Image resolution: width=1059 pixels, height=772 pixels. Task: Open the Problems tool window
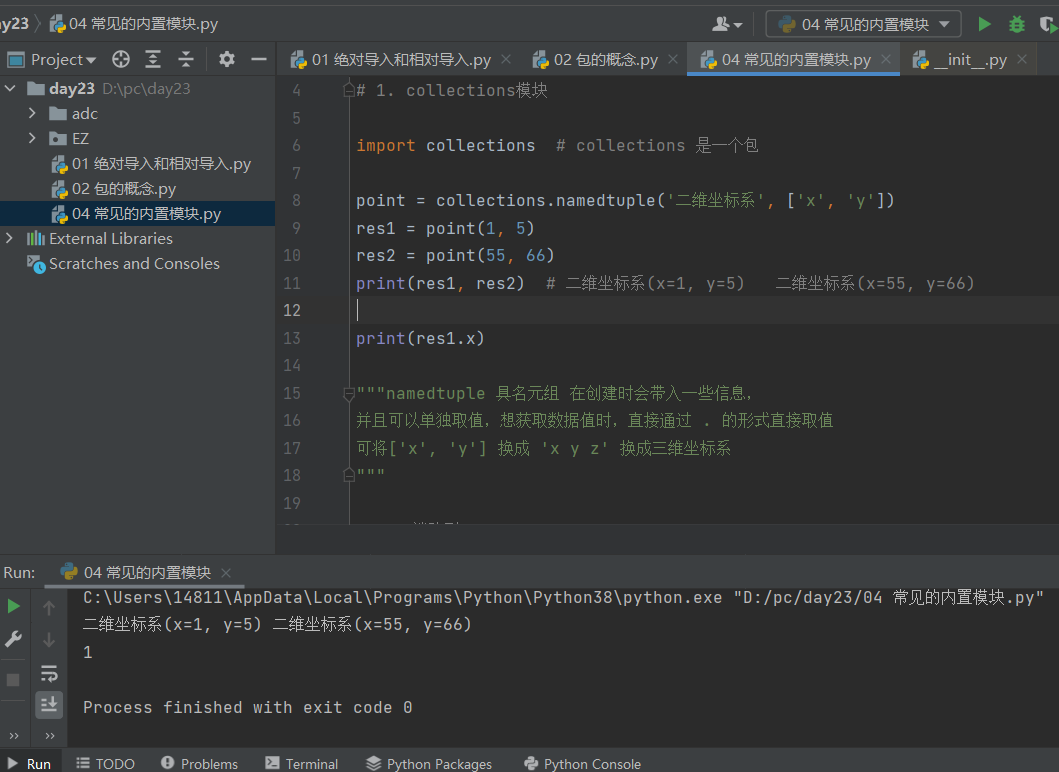tap(199, 763)
